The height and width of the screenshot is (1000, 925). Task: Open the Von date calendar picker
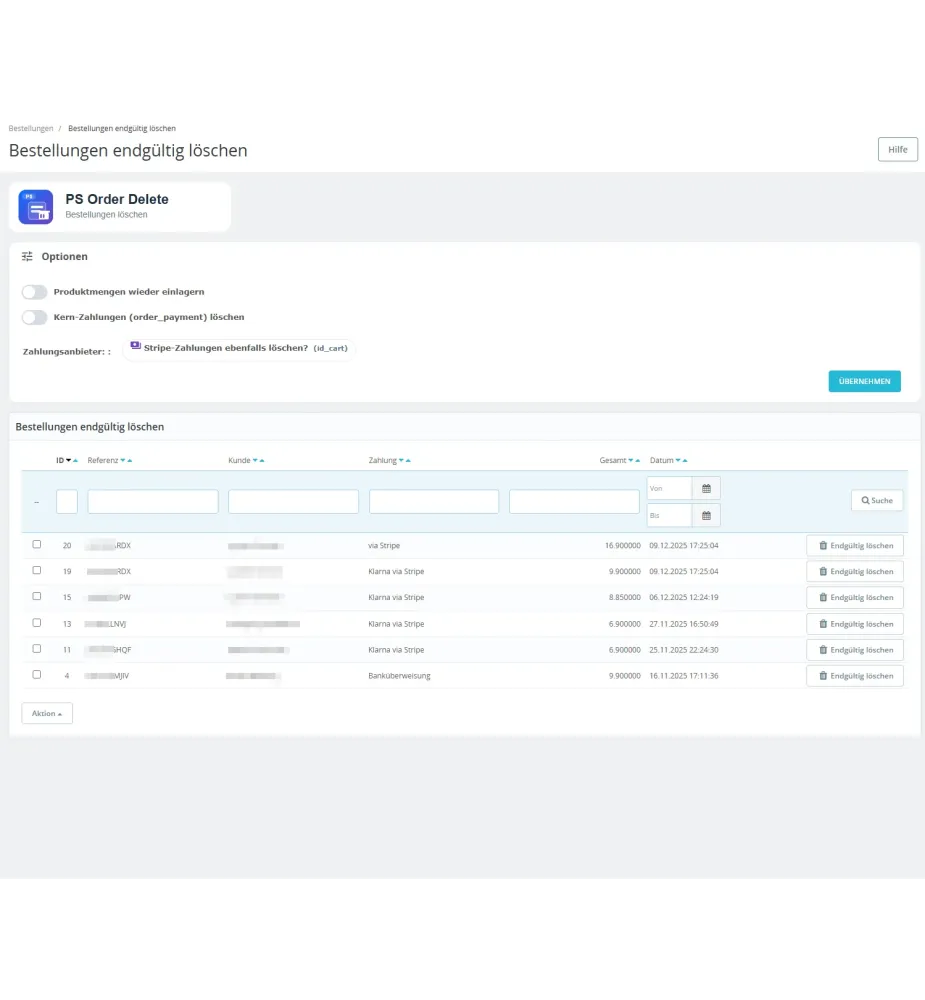pos(707,488)
